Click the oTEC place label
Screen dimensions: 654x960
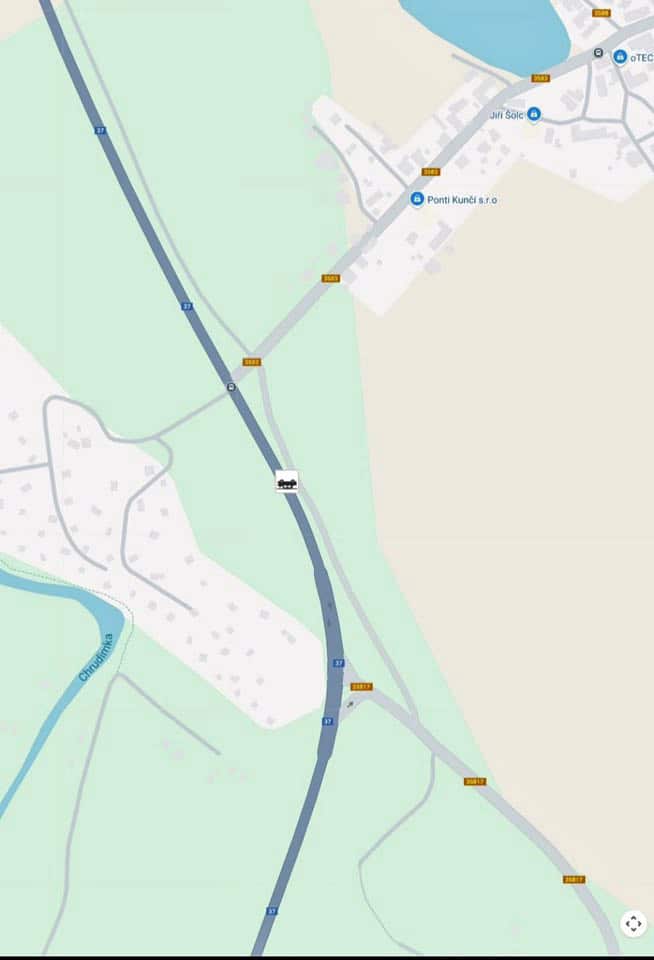click(x=642, y=58)
